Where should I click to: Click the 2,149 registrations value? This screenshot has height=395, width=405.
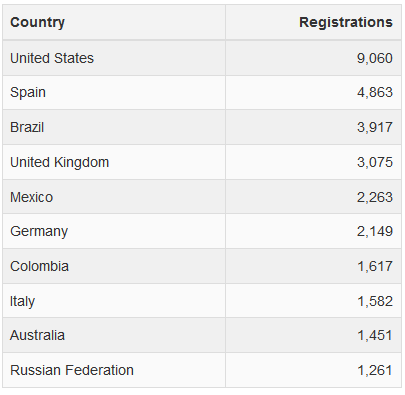click(375, 231)
